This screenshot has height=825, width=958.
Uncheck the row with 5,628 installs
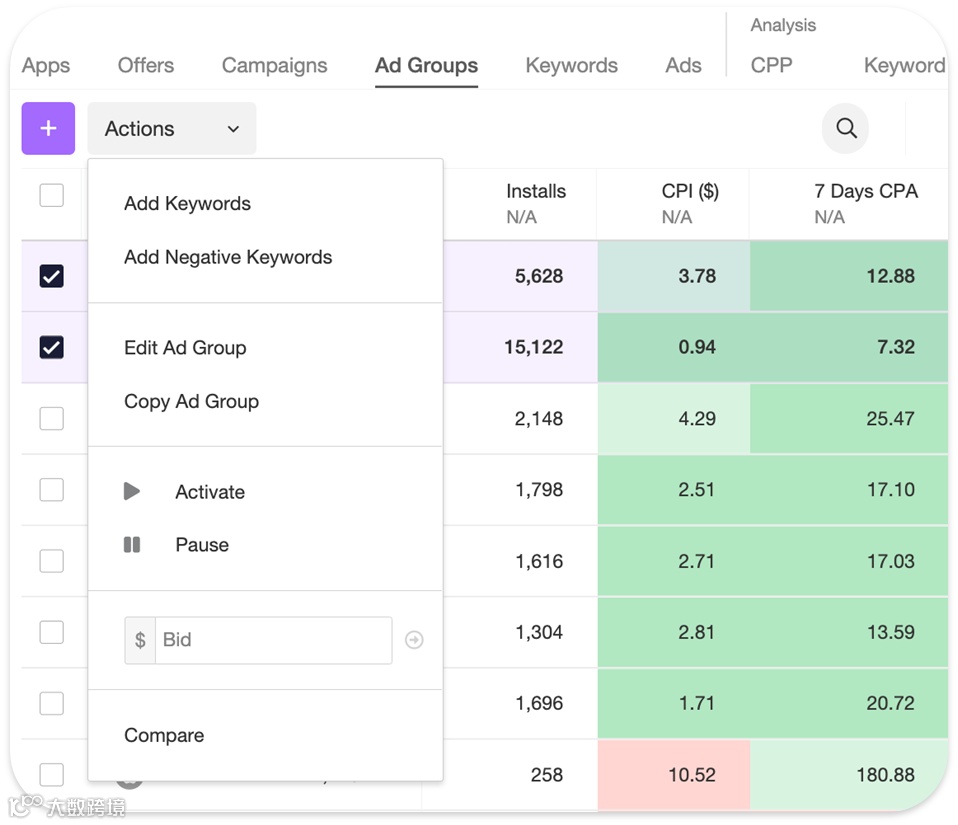pos(51,276)
